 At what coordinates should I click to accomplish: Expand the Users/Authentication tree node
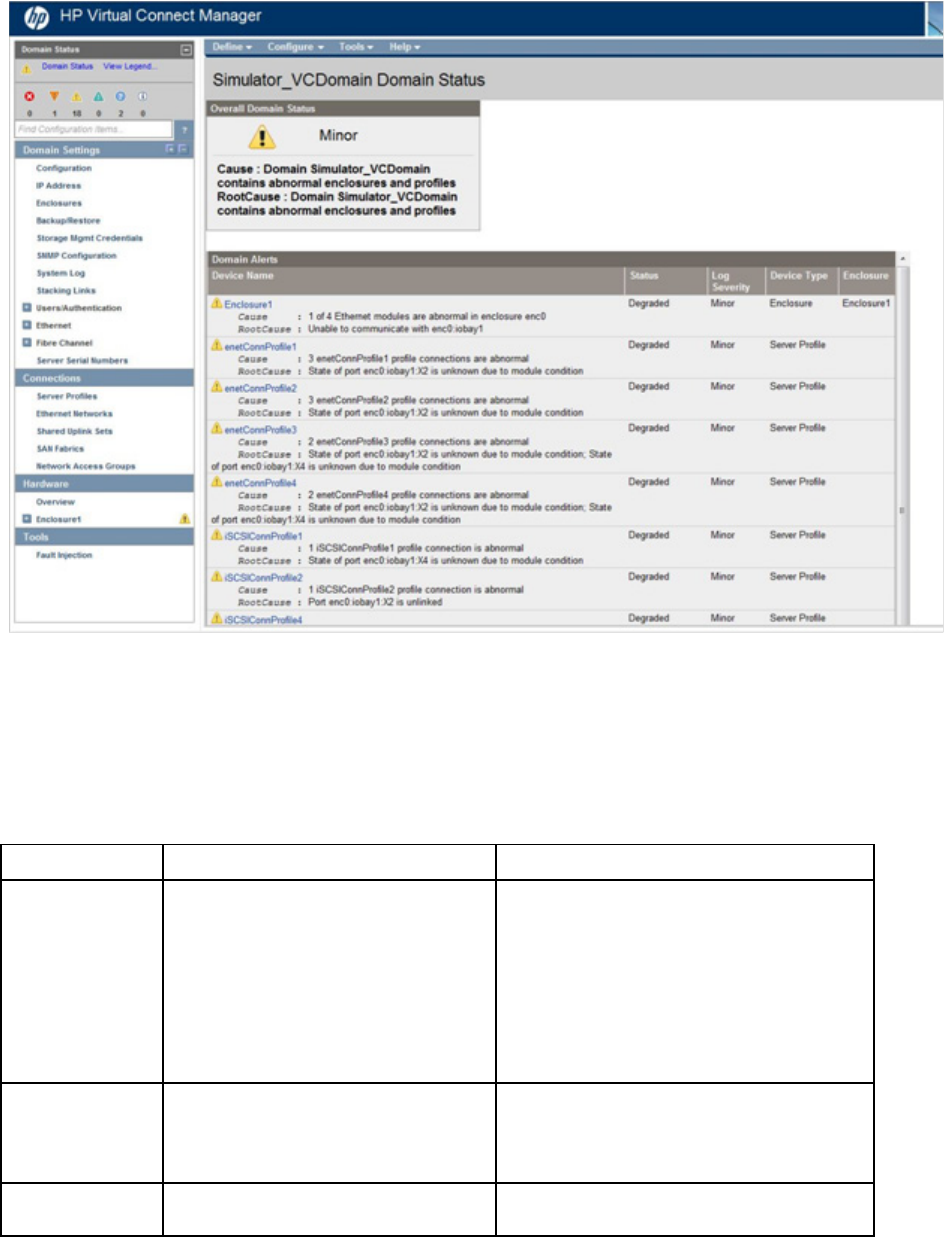pos(27,308)
